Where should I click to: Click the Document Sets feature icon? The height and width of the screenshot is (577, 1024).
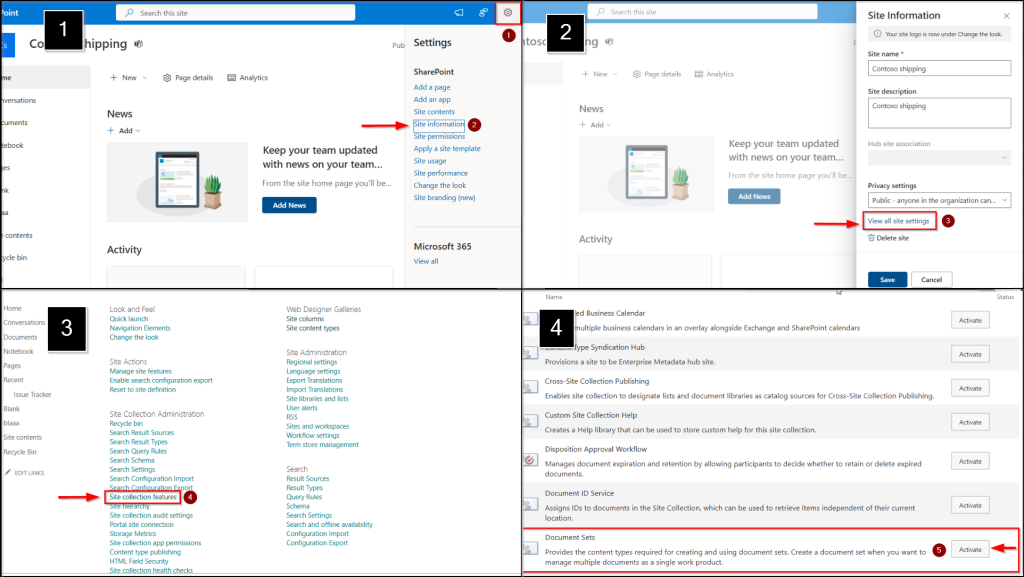[531, 549]
